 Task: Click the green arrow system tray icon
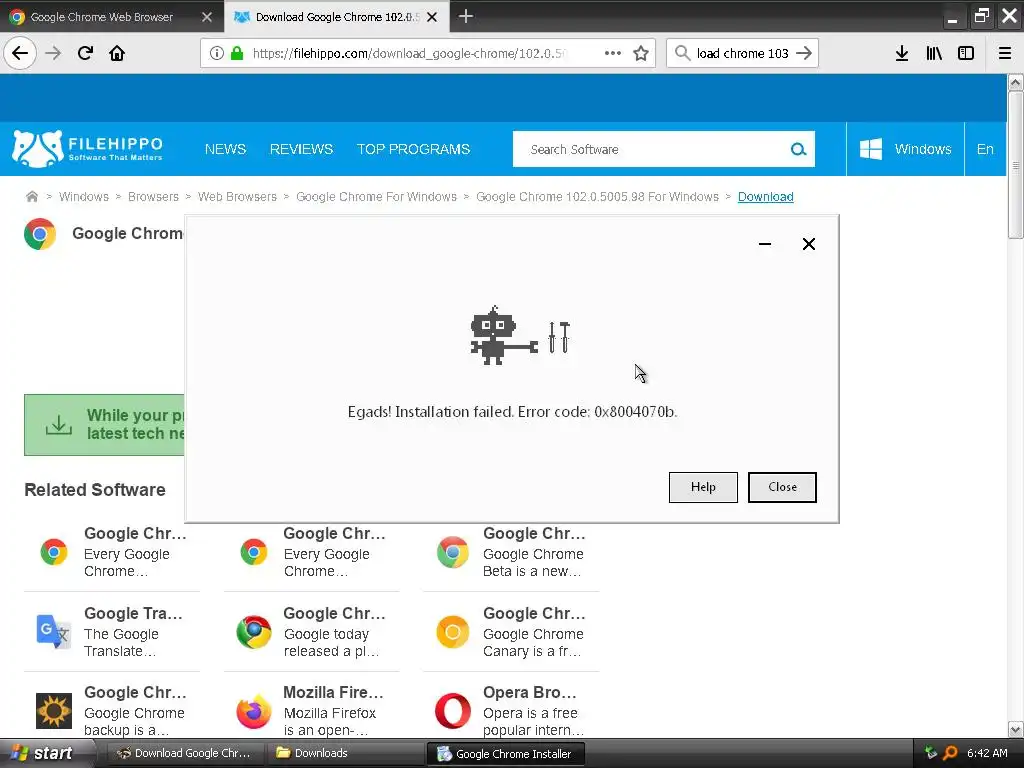tap(931, 753)
